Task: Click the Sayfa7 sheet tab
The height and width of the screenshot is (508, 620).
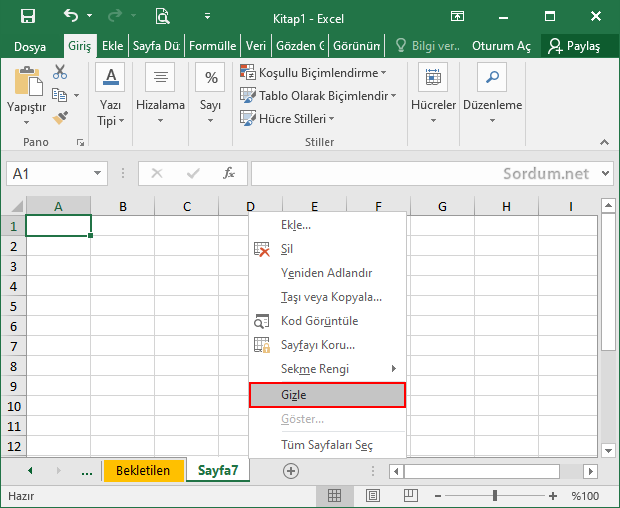Action: [218, 470]
